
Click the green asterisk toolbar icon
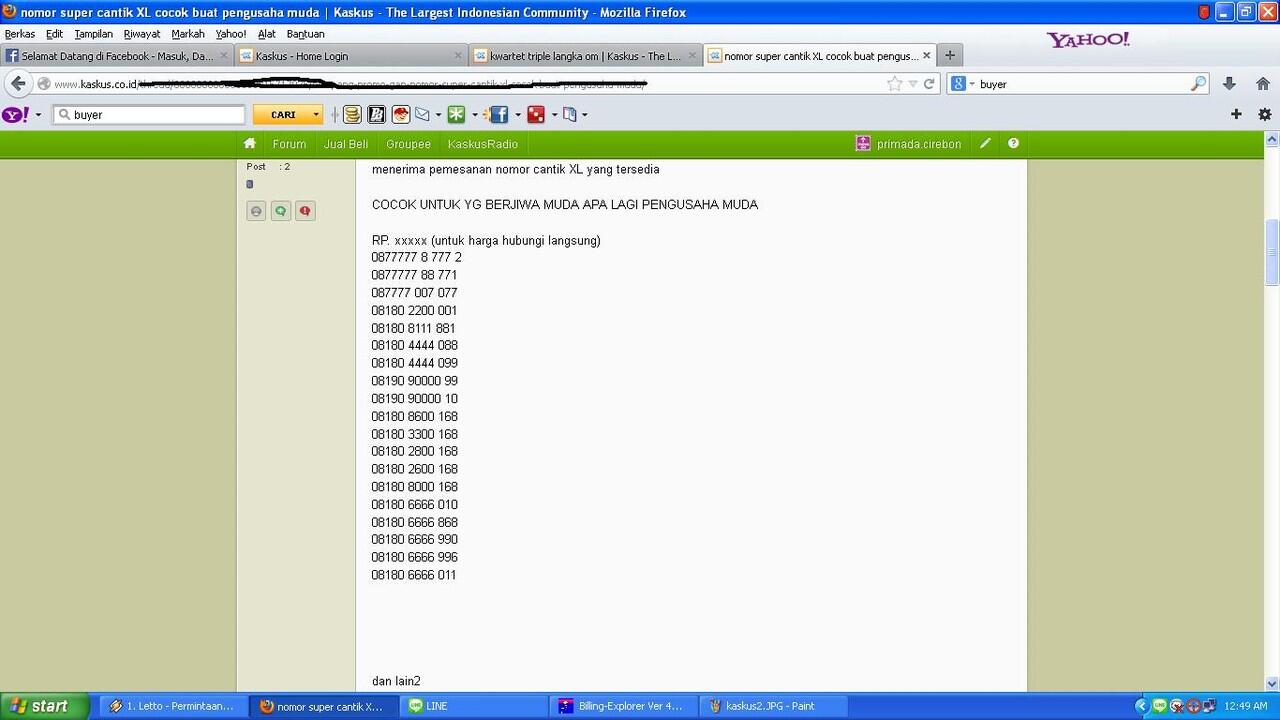(456, 115)
